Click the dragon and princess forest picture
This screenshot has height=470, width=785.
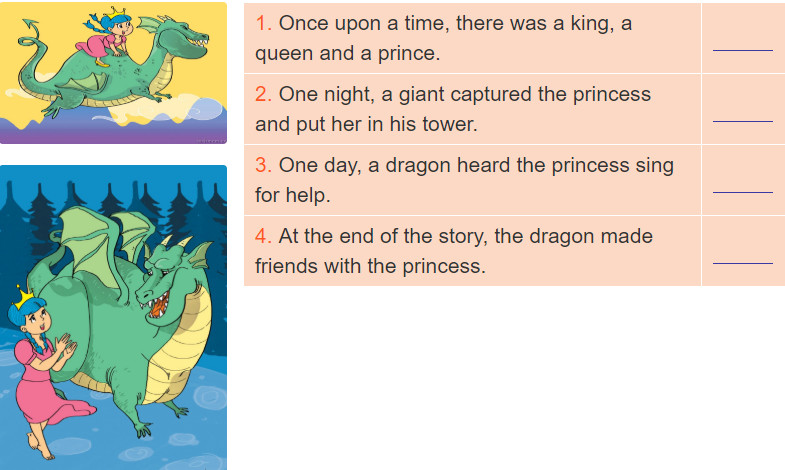tap(113, 317)
